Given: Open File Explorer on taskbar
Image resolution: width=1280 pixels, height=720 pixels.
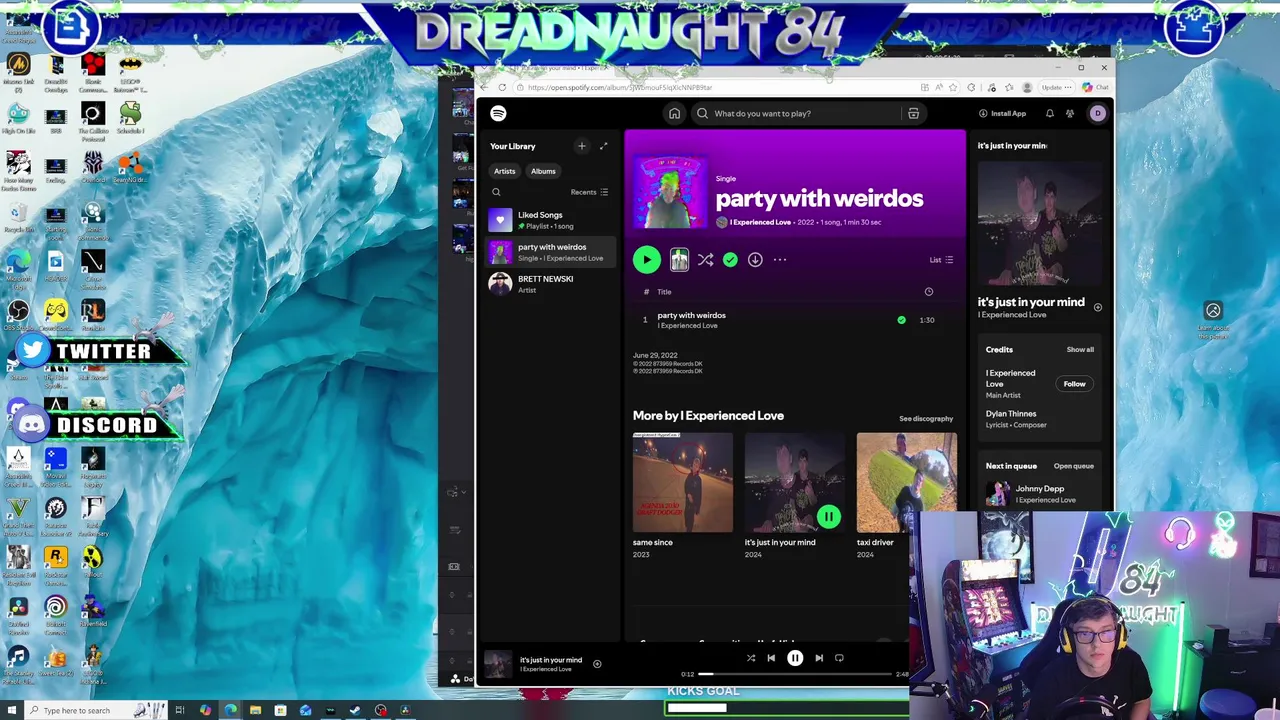Looking at the screenshot, I should pos(255,710).
